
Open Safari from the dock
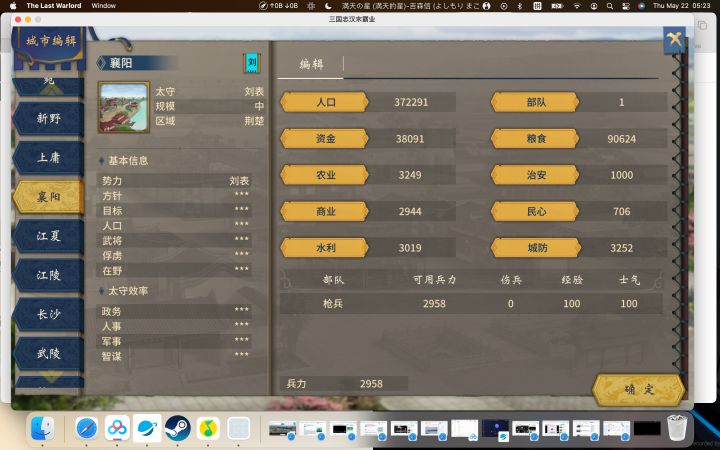(x=87, y=428)
